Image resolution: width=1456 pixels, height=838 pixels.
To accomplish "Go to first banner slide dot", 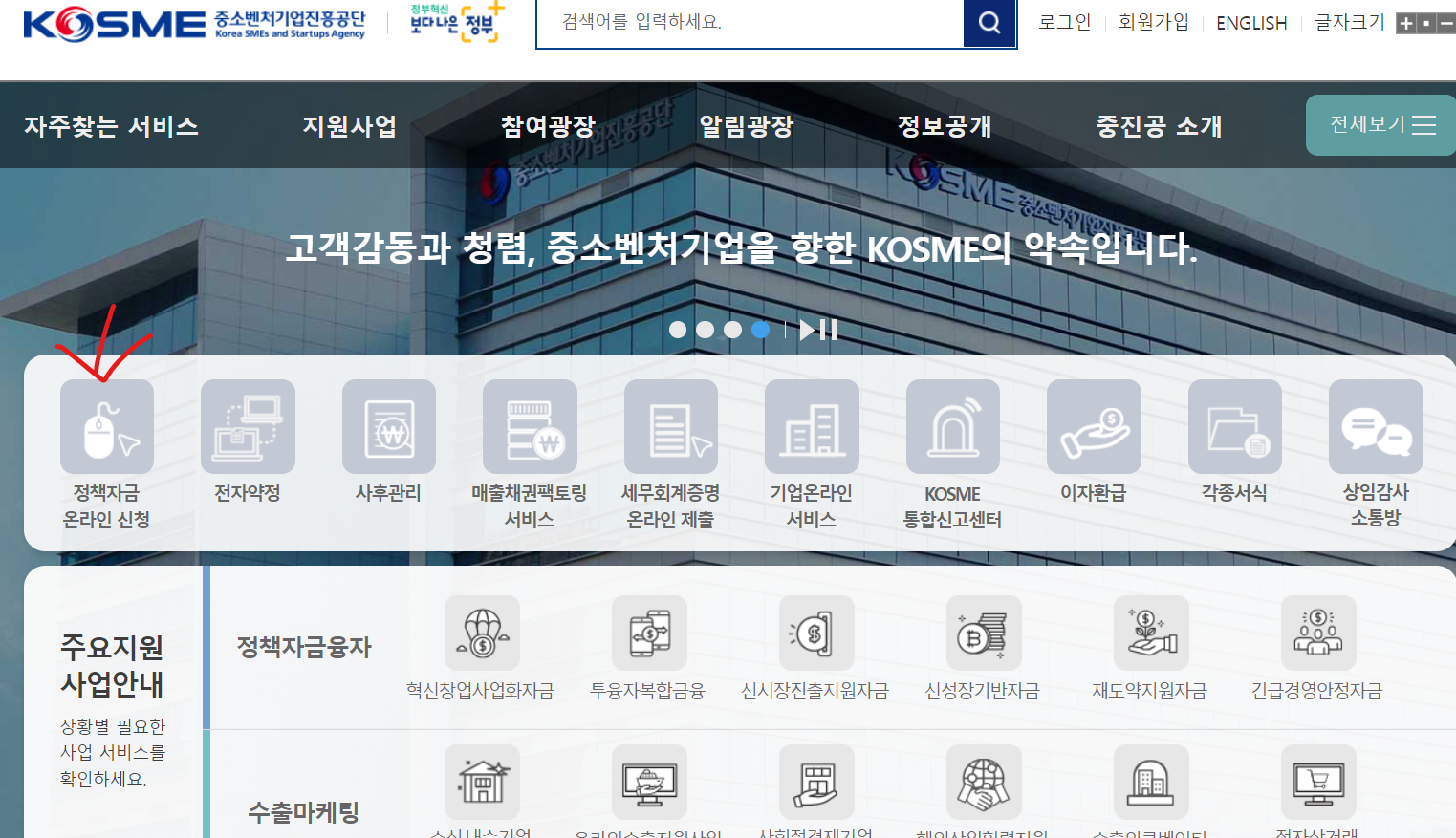I will point(678,330).
